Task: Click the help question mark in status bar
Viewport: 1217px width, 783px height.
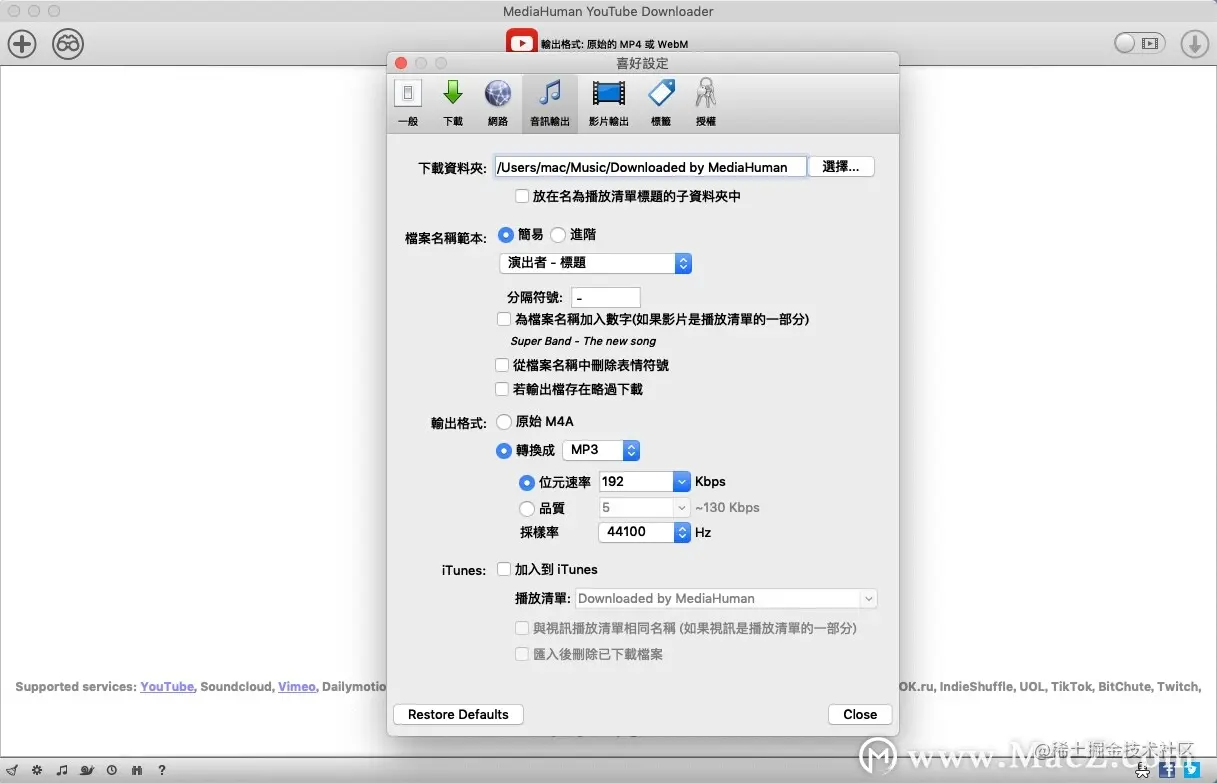Action: [x=161, y=770]
